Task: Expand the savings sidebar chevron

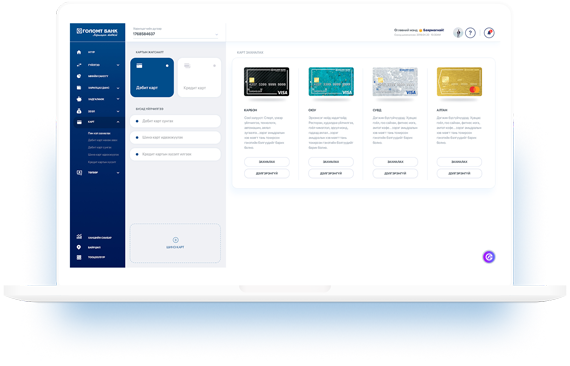Action: (x=118, y=99)
